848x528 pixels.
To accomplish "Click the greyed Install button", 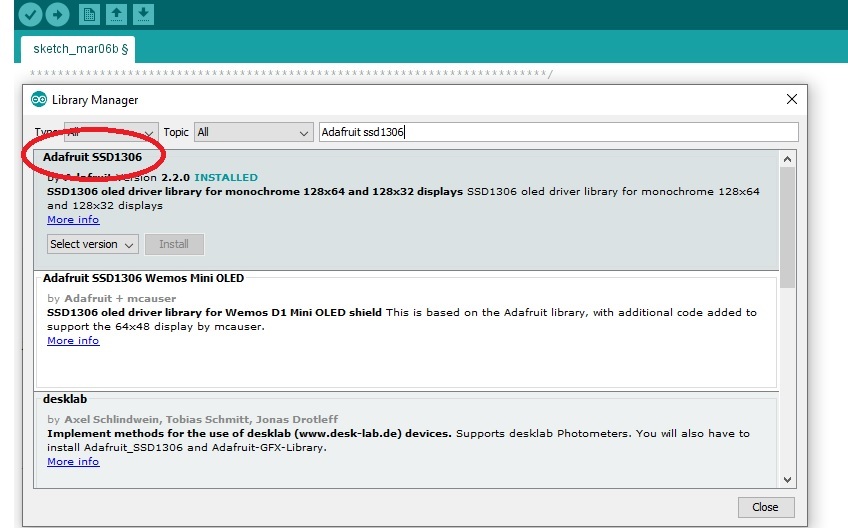I will point(174,244).
